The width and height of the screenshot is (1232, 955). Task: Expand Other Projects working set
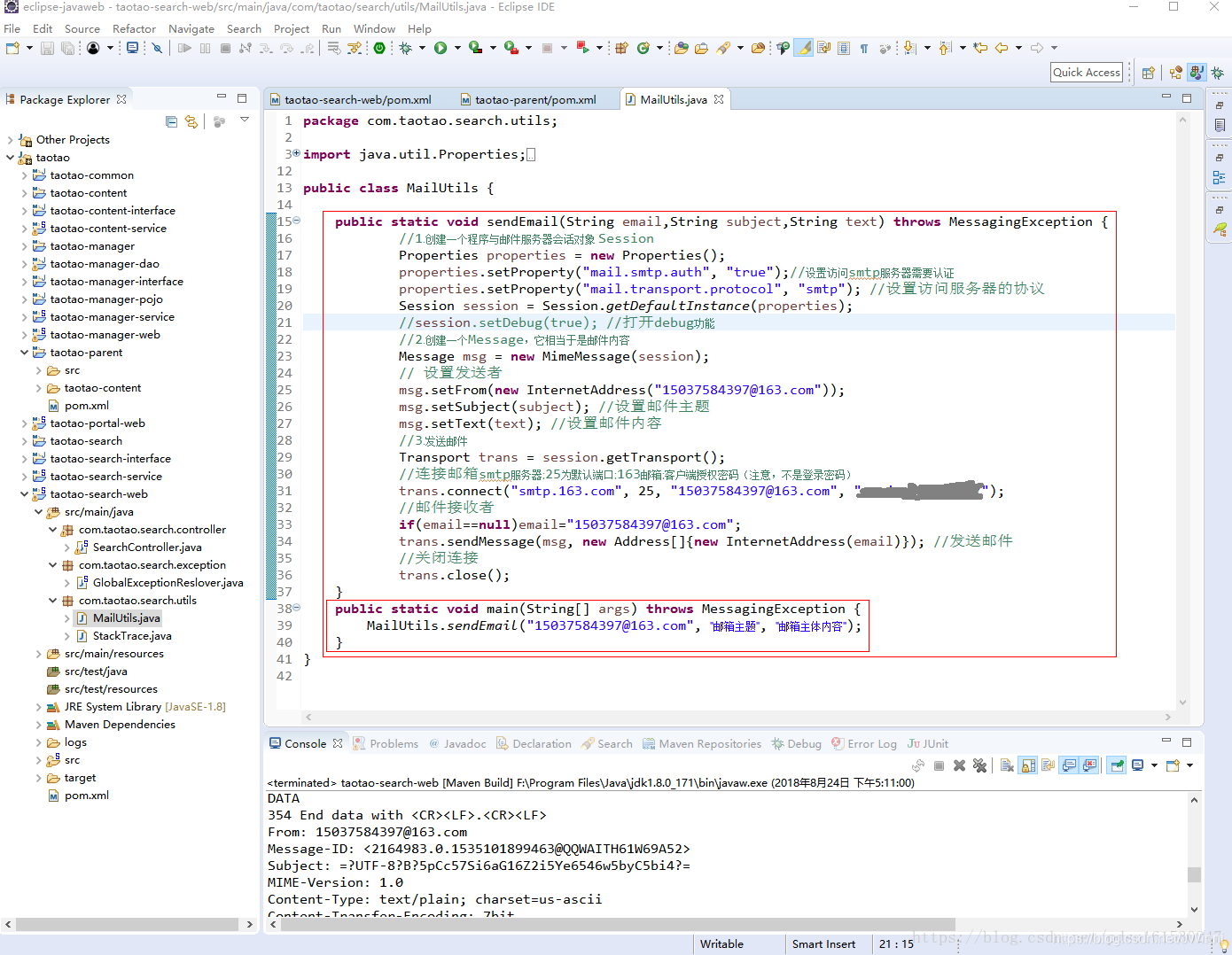(x=11, y=140)
